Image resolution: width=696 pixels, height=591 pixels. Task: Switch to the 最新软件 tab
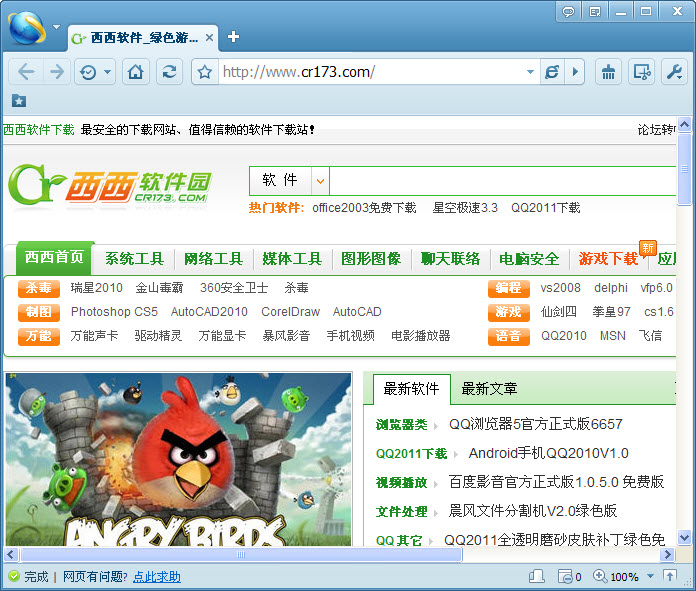[x=411, y=389]
